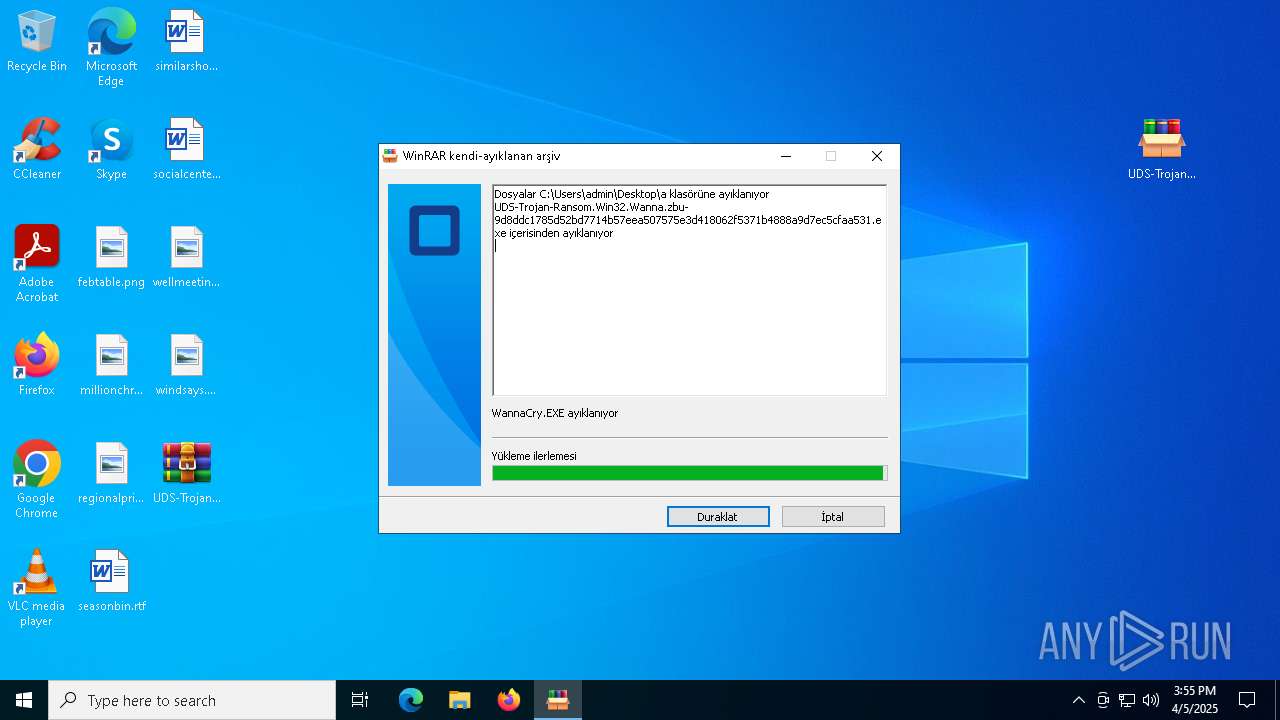Launch the Firefox desktop shortcut
Screen dimensions: 1280x720
pyautogui.click(x=37, y=366)
